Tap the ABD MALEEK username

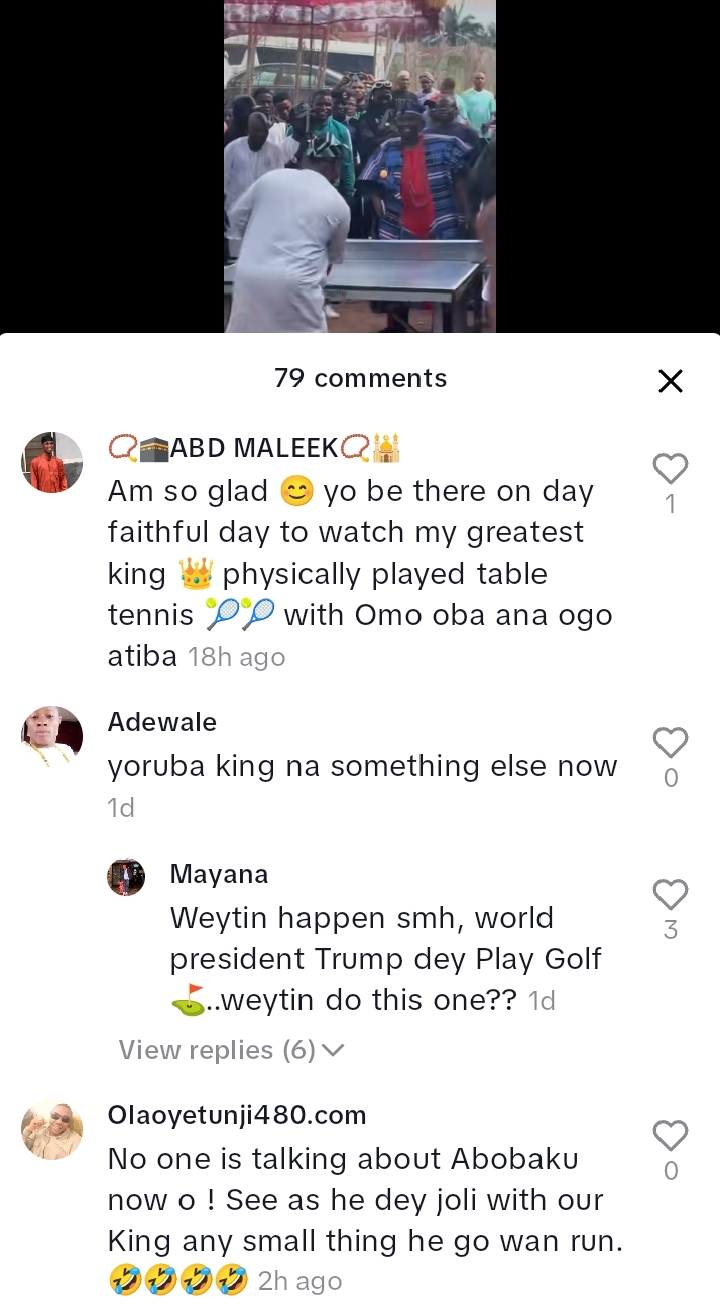(x=254, y=448)
